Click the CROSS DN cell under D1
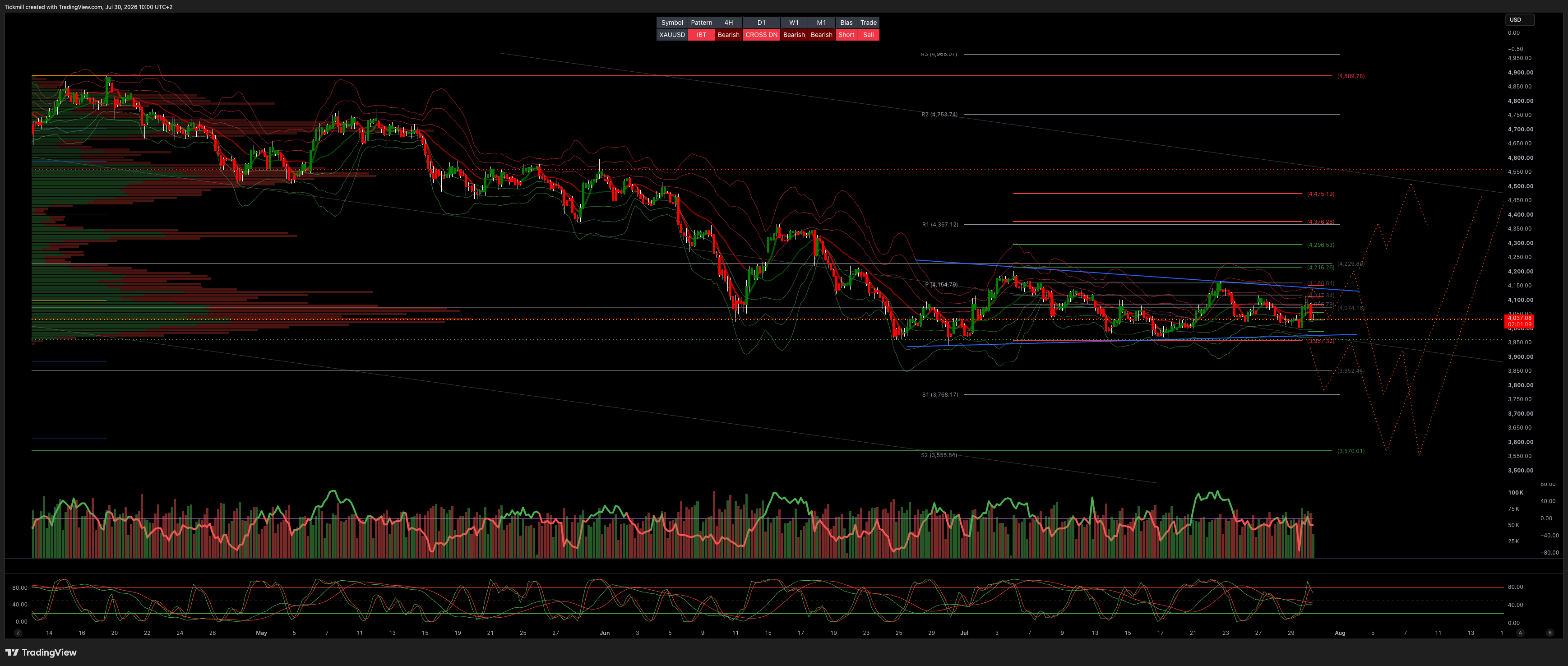 tap(761, 35)
